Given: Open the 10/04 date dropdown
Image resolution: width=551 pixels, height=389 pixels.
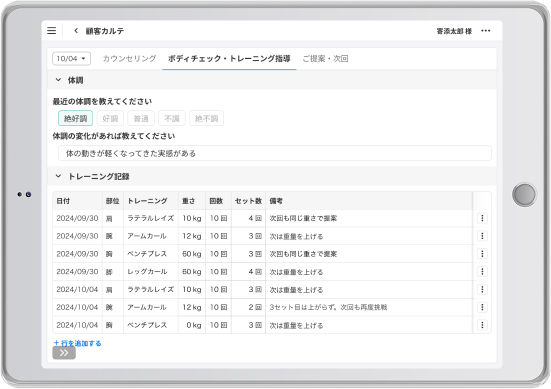Looking at the screenshot, I should [71, 59].
